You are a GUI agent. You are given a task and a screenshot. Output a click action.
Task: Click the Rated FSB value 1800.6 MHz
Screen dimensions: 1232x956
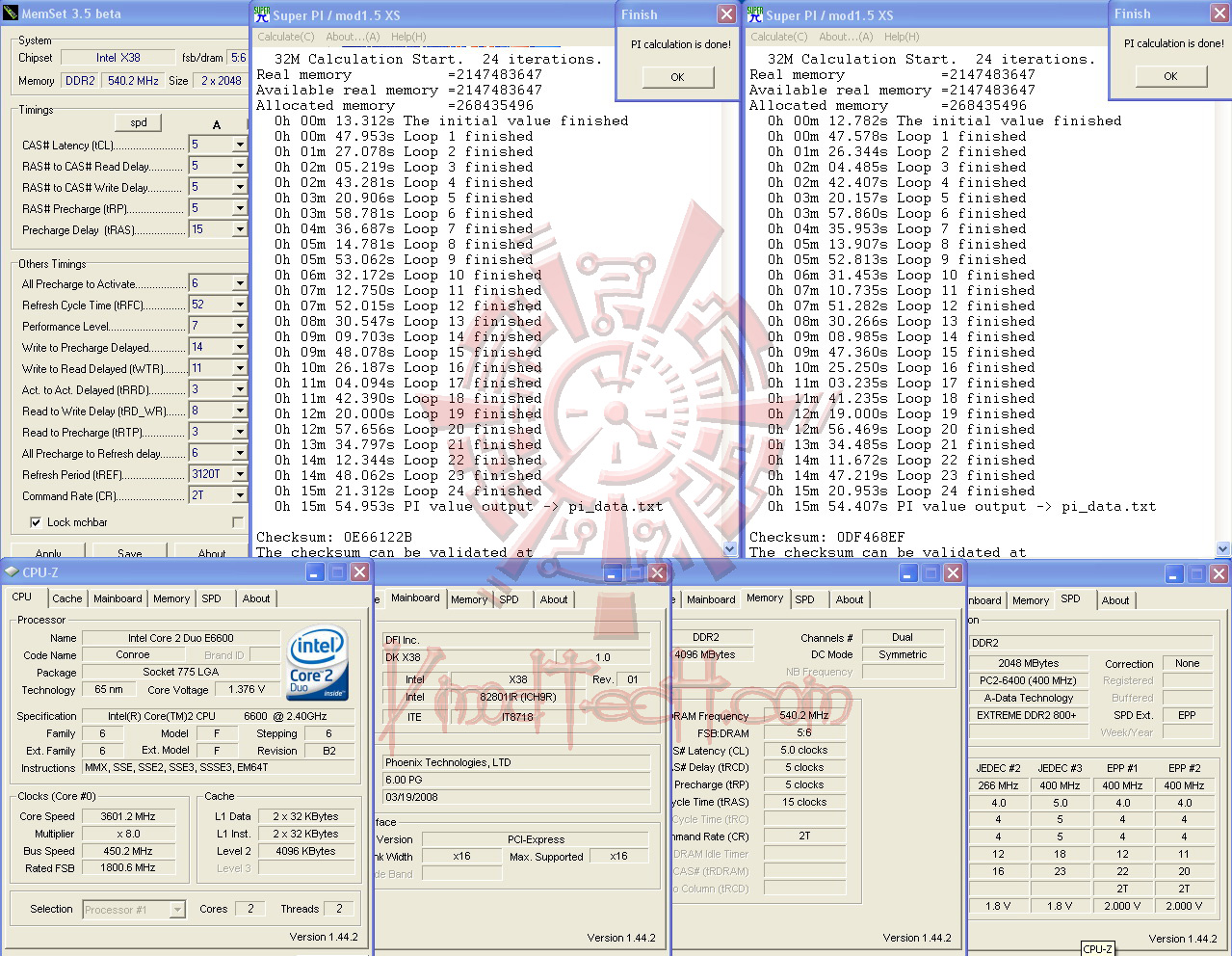(x=128, y=868)
